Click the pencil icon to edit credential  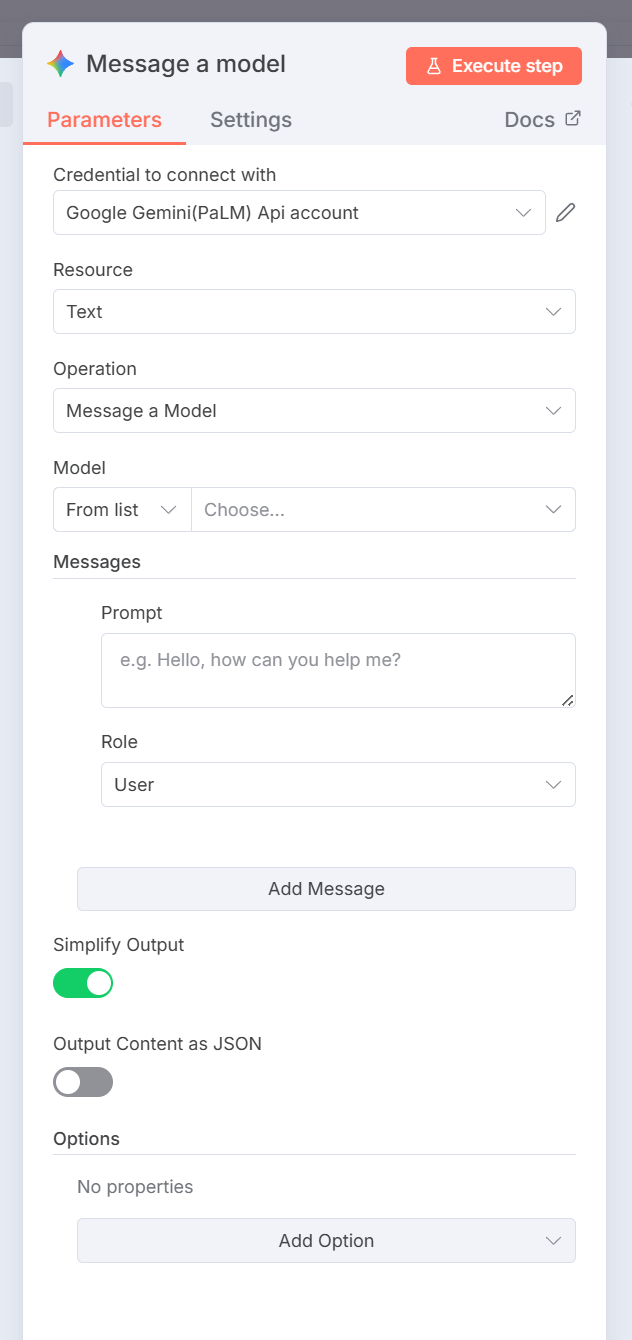pos(566,212)
